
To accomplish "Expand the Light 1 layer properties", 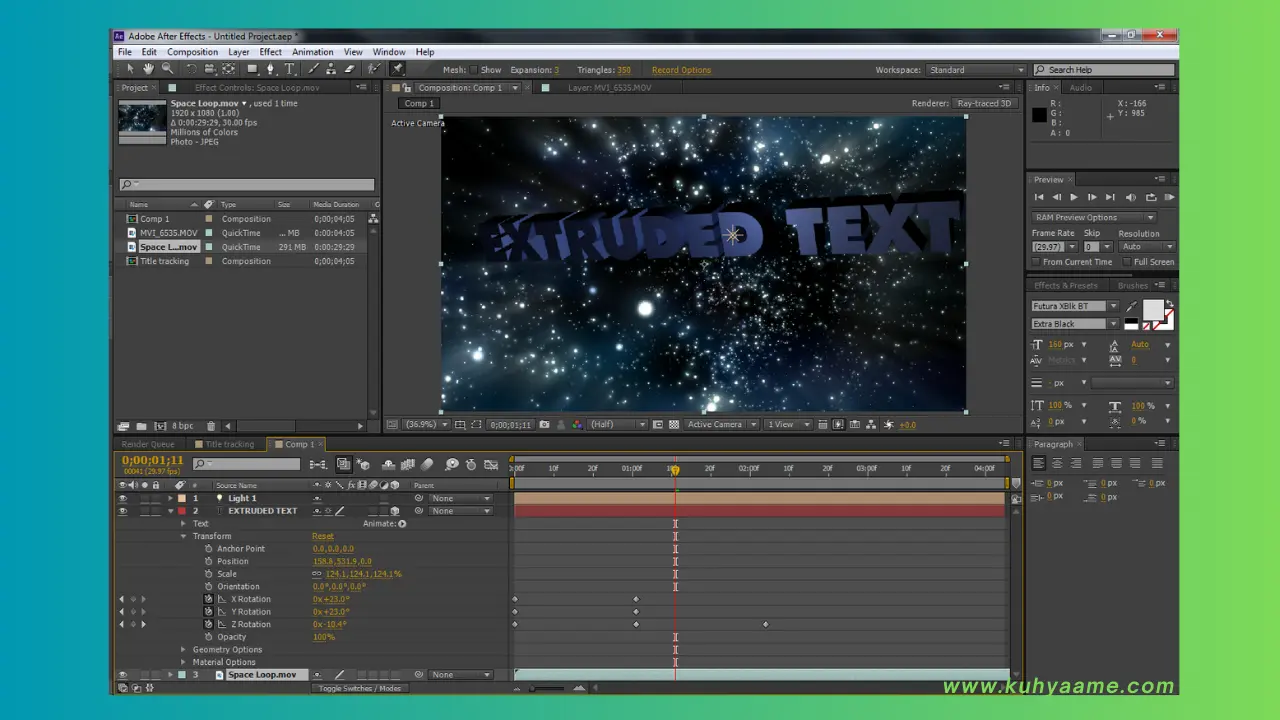I will 170,498.
